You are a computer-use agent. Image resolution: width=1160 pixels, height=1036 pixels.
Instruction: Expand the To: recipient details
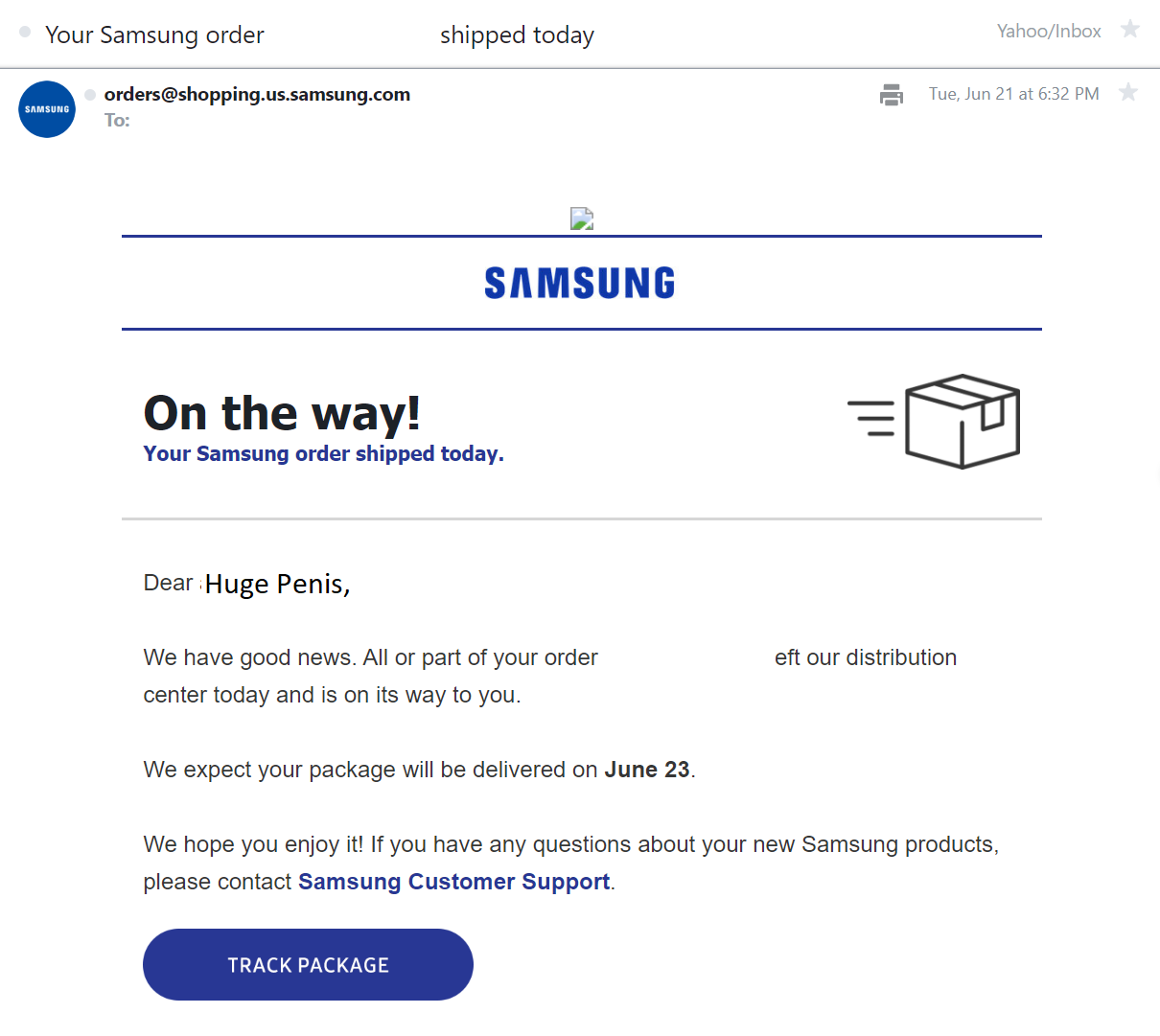[117, 121]
